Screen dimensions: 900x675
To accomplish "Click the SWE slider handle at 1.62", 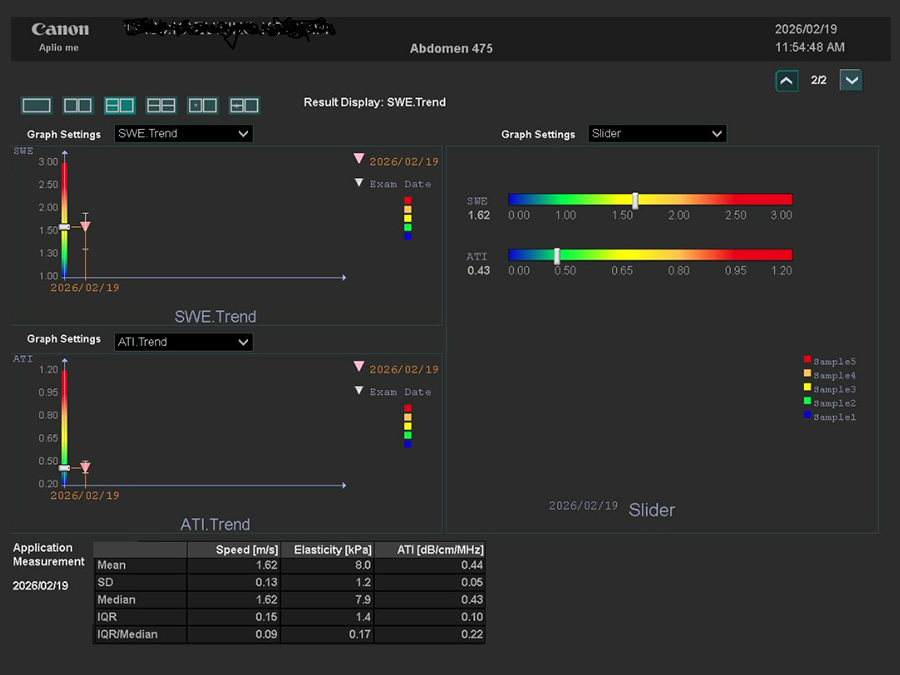I will coord(635,200).
